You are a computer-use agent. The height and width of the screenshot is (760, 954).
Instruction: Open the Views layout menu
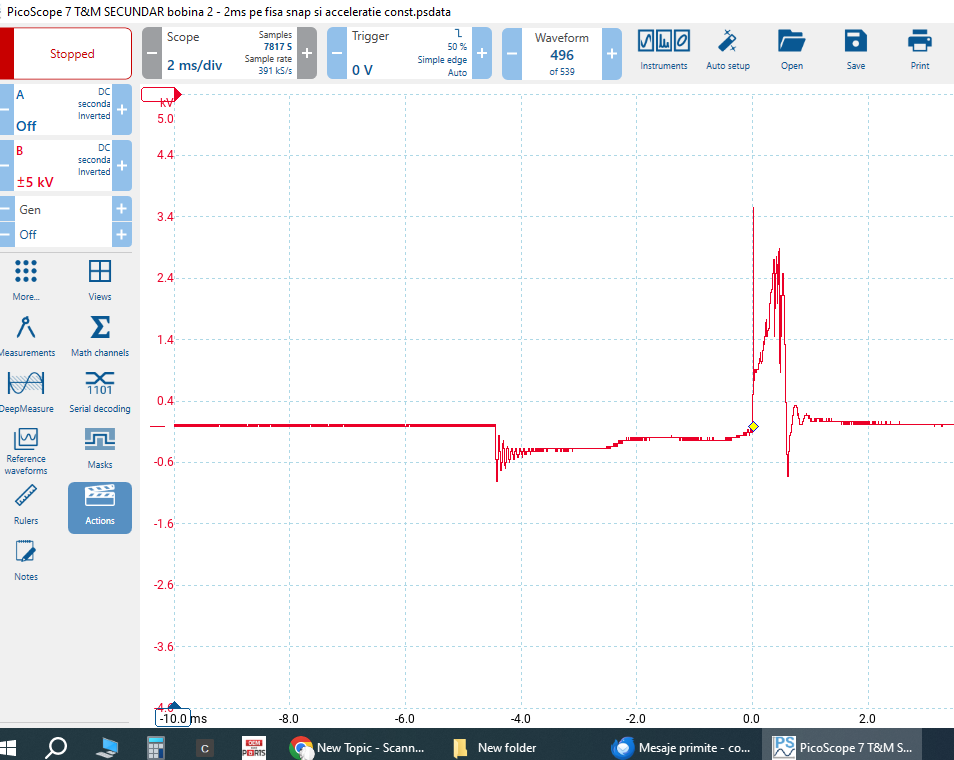point(99,279)
